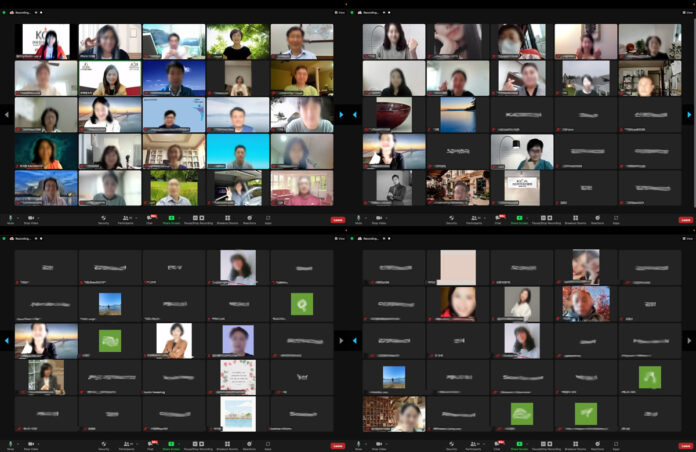This screenshot has height=452, width=696.
Task: Click red Leave button in top-left window
Action: (x=337, y=219)
